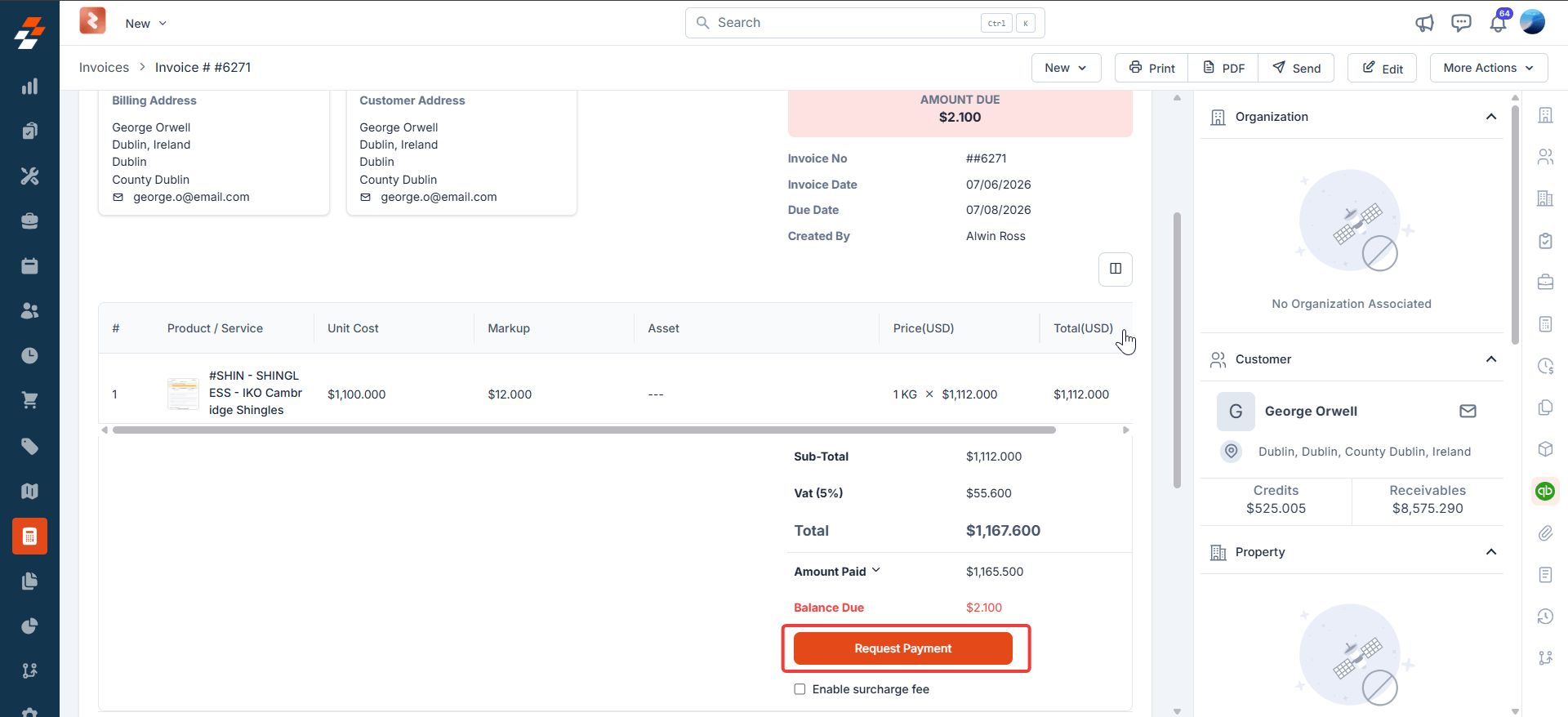
Task: Focus the Search field
Action: click(865, 23)
